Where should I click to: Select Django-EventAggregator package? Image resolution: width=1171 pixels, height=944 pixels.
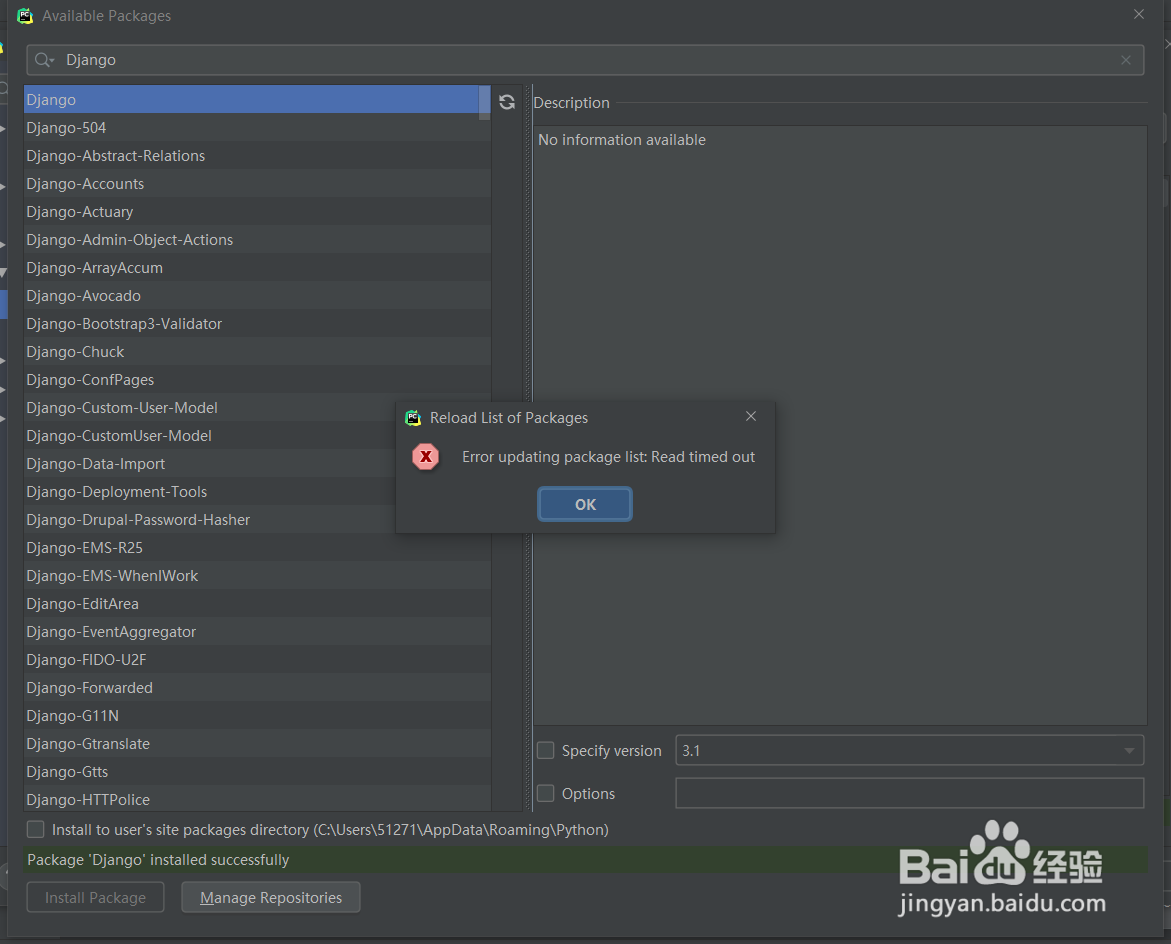pos(257,632)
